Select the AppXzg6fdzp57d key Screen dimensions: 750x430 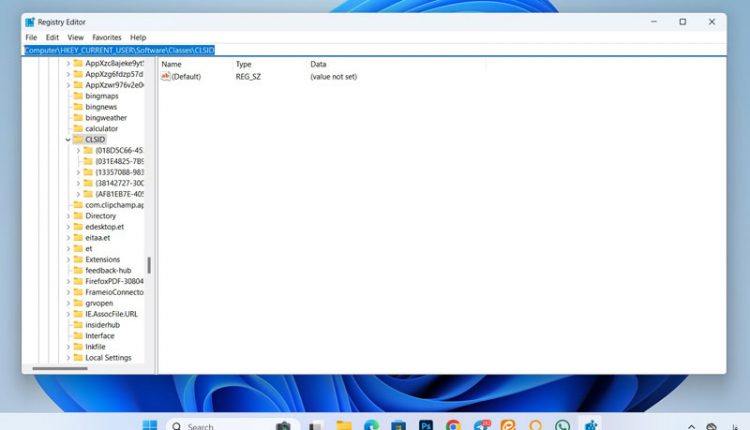[x=114, y=74]
